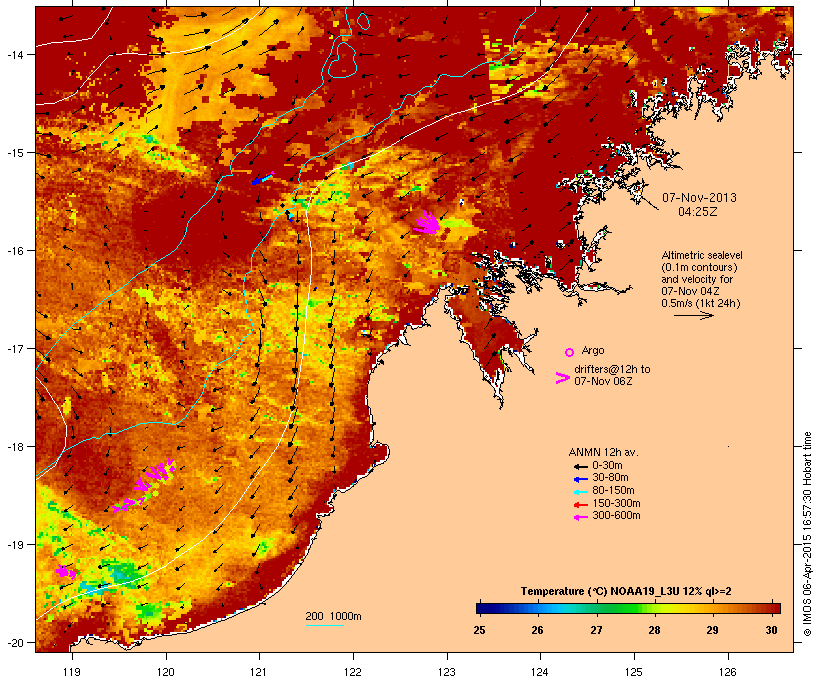Click the '30-80m' depth label
Screen dimensions: 820x680
point(610,478)
